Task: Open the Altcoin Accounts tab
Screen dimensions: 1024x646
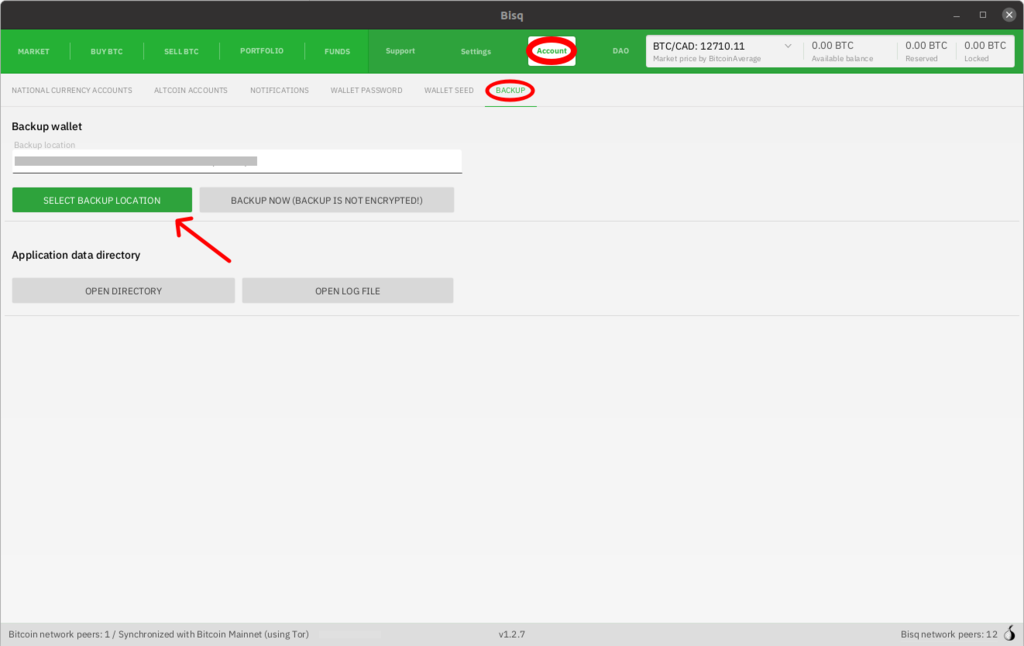Action: (x=191, y=90)
